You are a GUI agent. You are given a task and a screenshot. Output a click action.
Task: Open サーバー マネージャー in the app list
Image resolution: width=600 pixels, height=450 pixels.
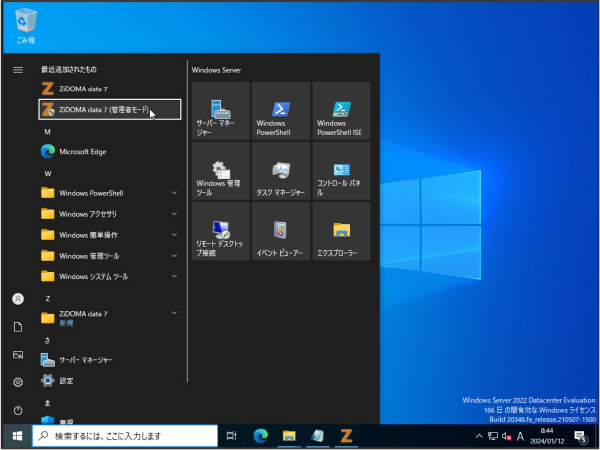click(x=110, y=360)
